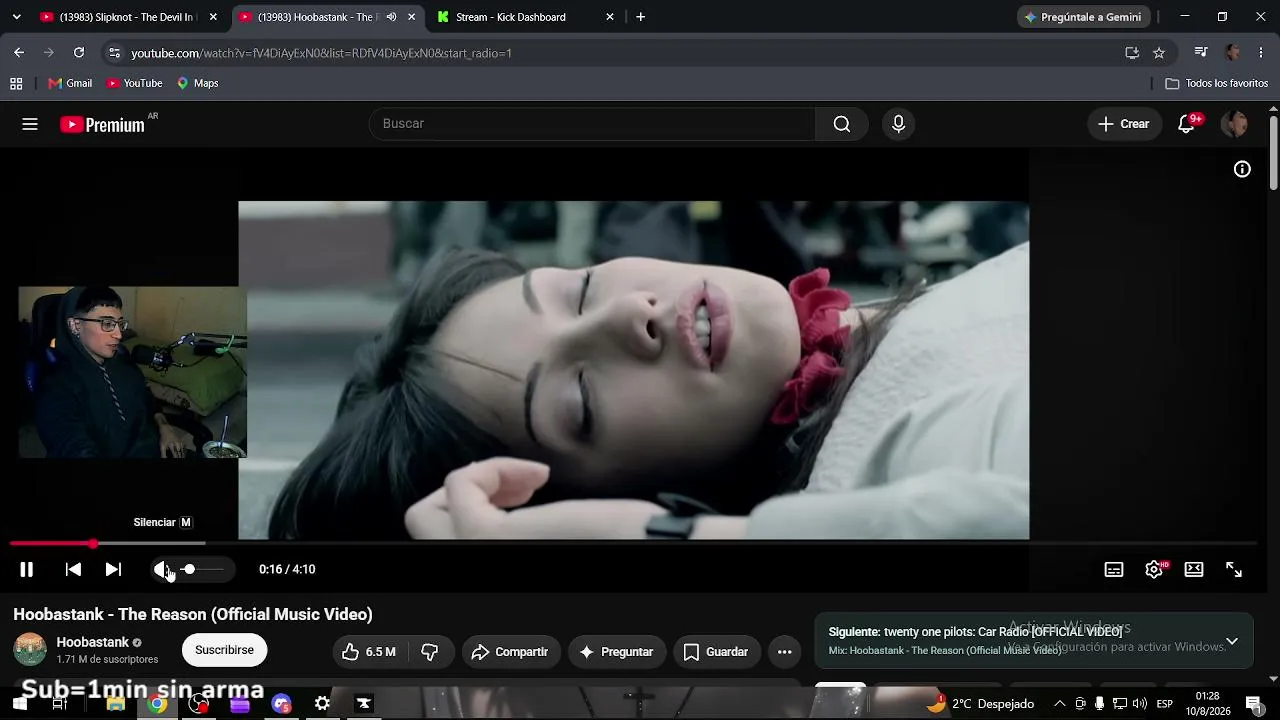Enter full screen video mode
1280x720 pixels.
(1234, 569)
